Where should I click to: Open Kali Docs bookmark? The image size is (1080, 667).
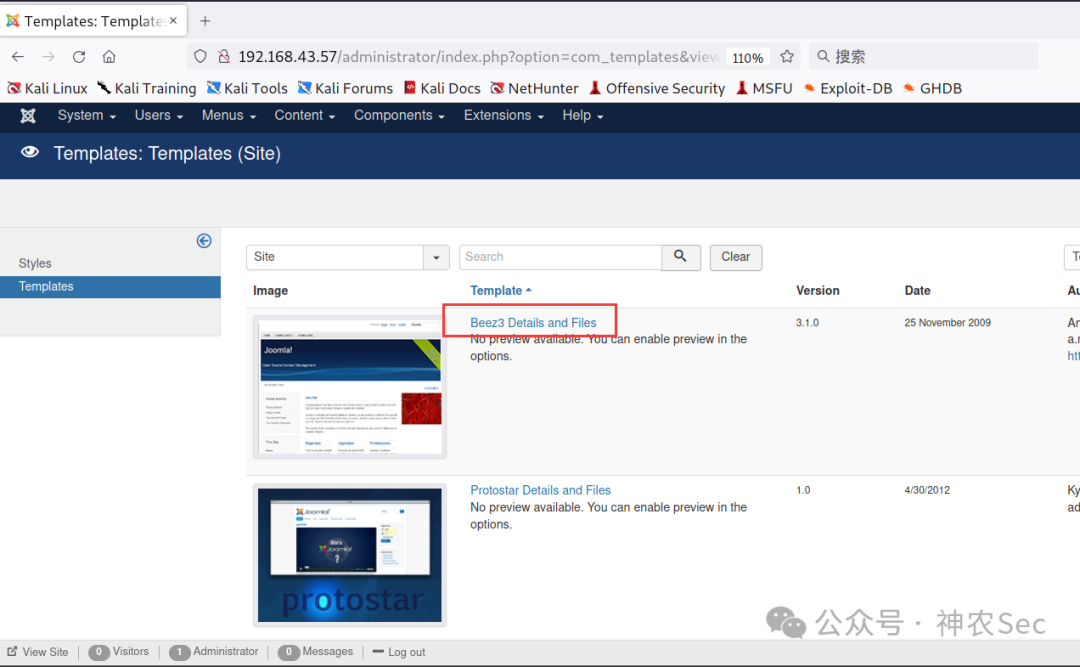point(442,88)
